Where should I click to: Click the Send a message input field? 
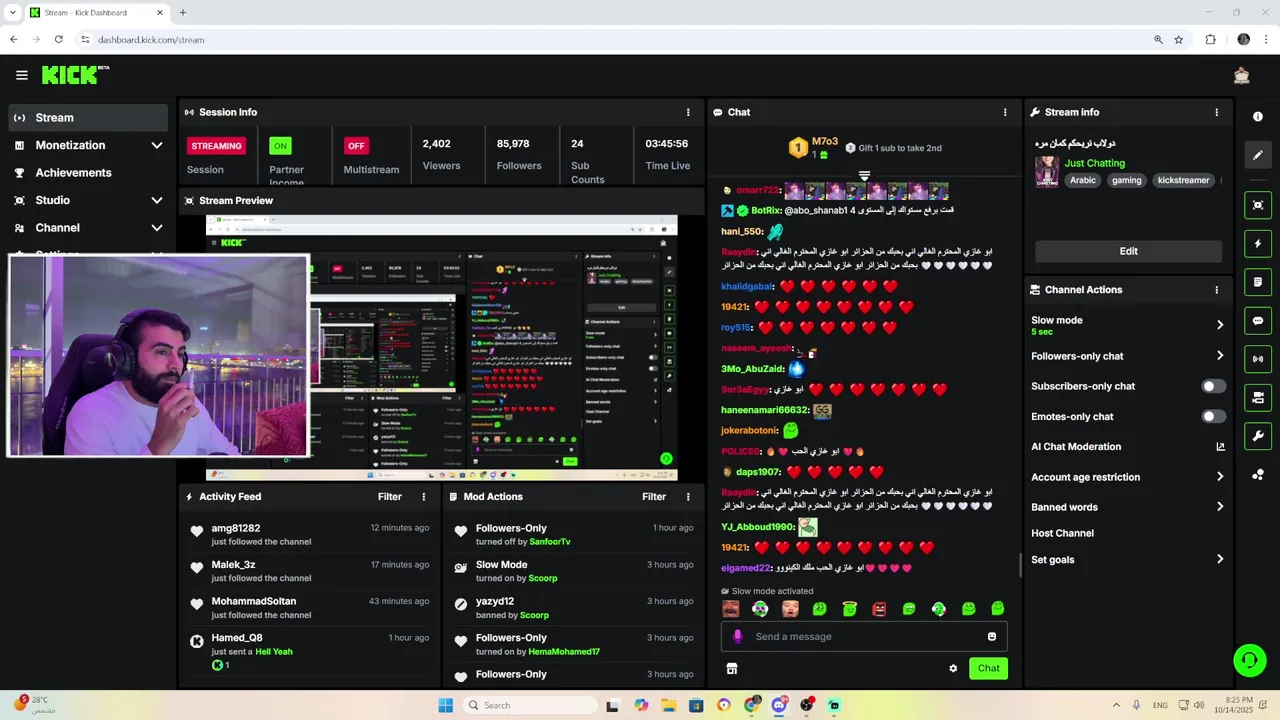(864, 636)
